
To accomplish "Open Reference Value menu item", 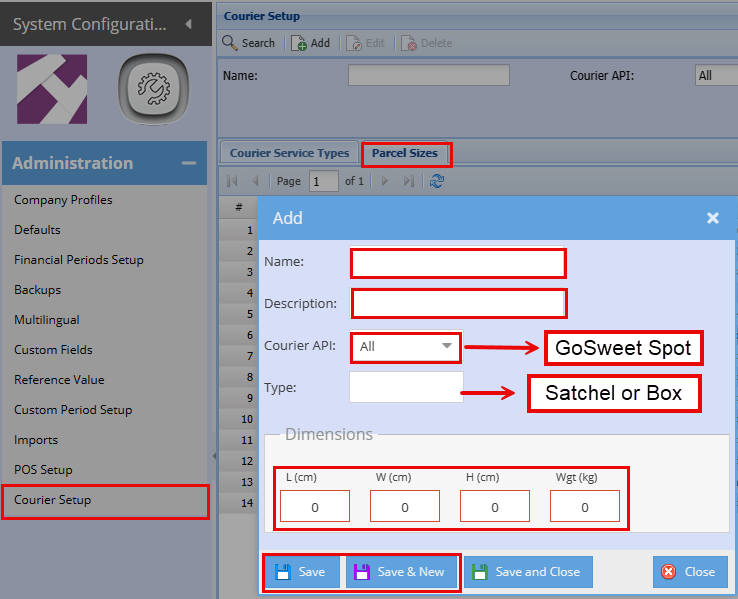I will pos(59,380).
